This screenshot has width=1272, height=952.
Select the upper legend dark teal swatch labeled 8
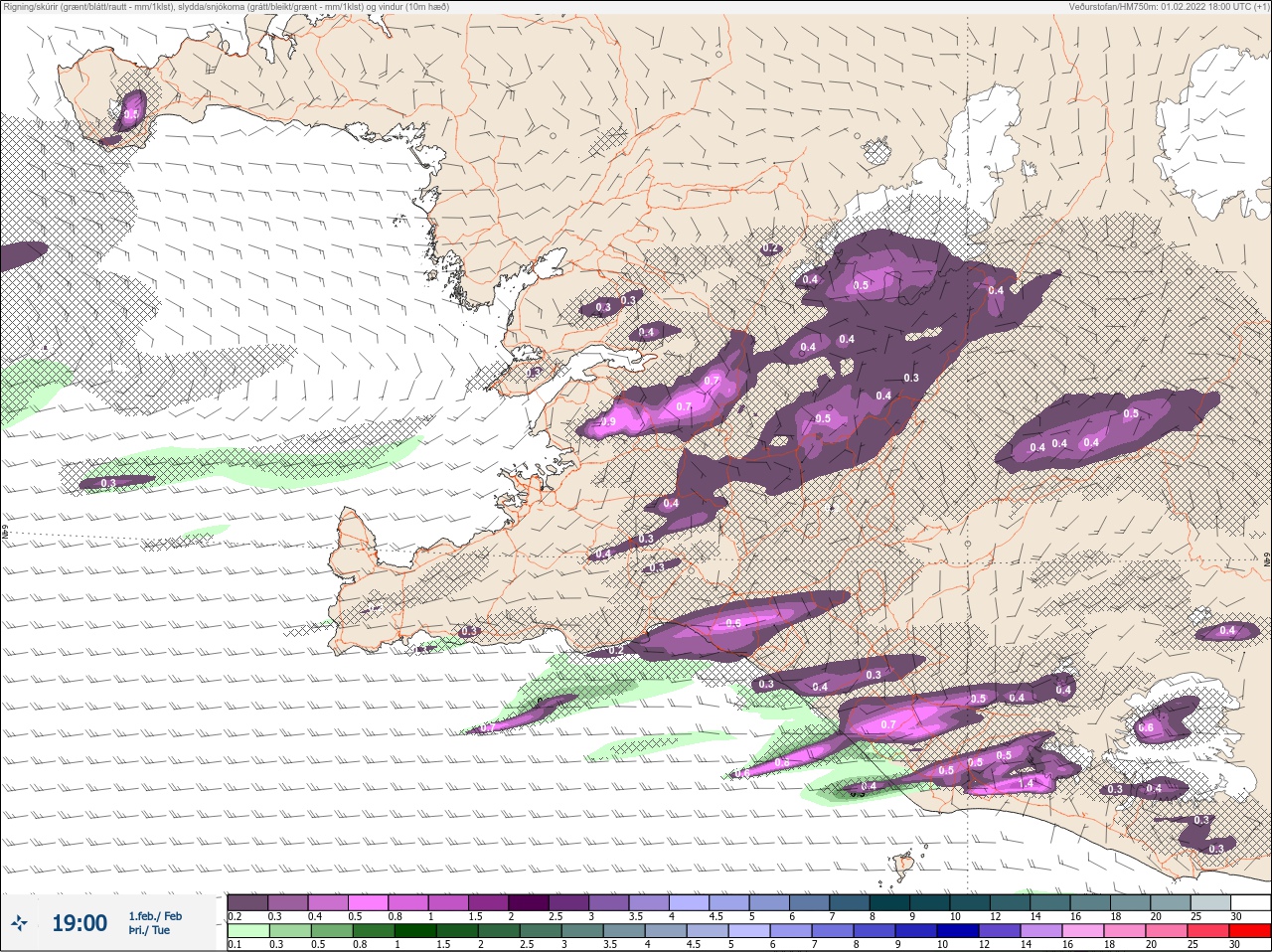[x=889, y=902]
